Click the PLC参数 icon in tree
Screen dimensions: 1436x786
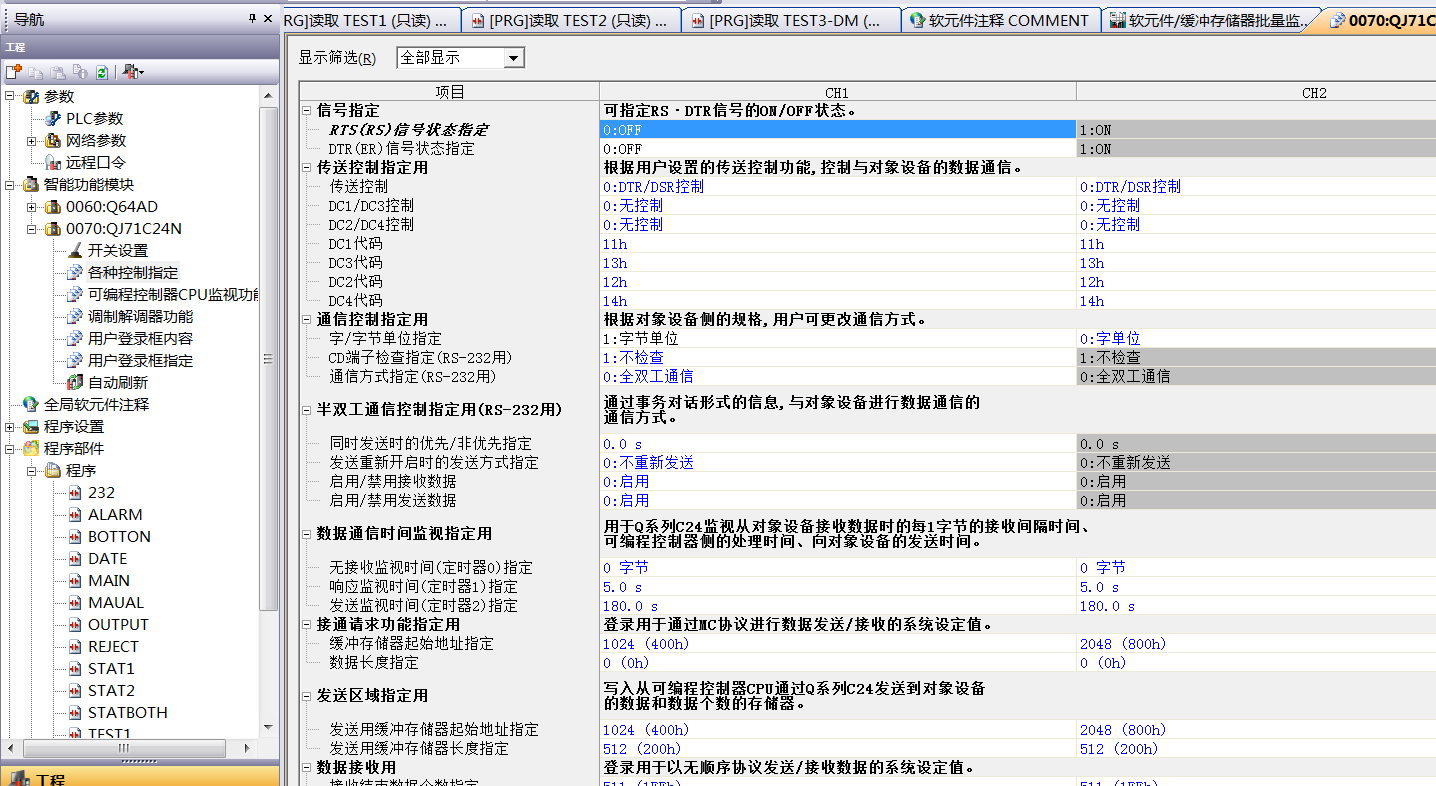click(53, 119)
